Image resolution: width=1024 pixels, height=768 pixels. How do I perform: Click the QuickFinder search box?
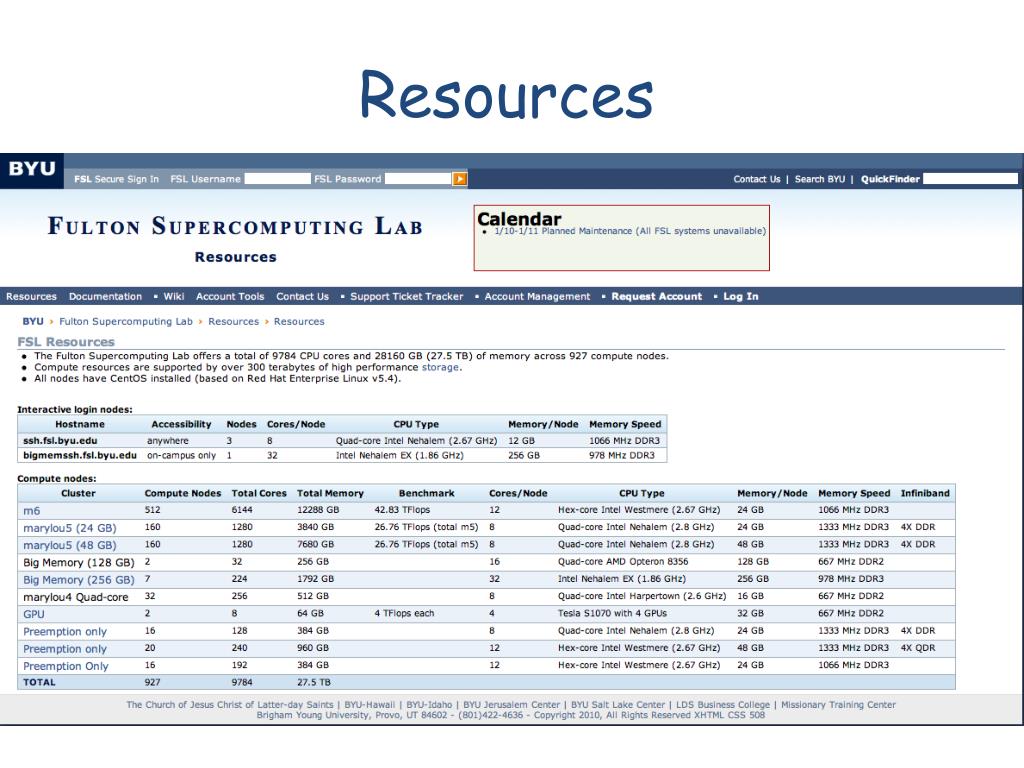tap(970, 179)
